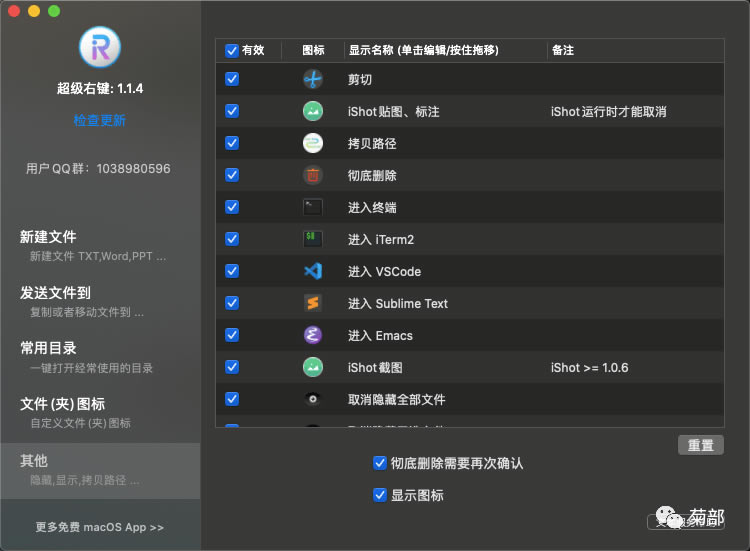Select the iShot 截图 name text
The image size is (750, 551).
(375, 368)
